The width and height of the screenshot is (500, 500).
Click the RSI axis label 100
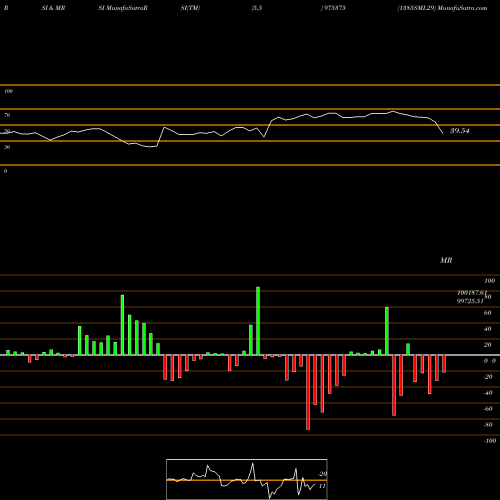9,91
